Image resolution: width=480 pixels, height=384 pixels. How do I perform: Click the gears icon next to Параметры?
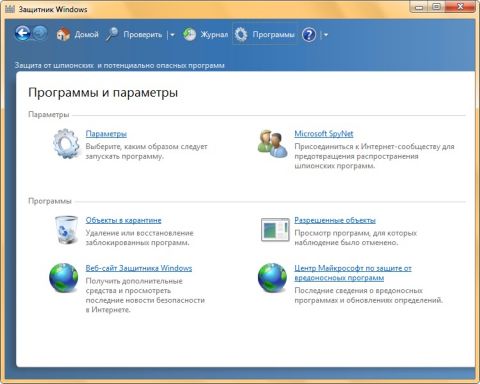click(66, 144)
